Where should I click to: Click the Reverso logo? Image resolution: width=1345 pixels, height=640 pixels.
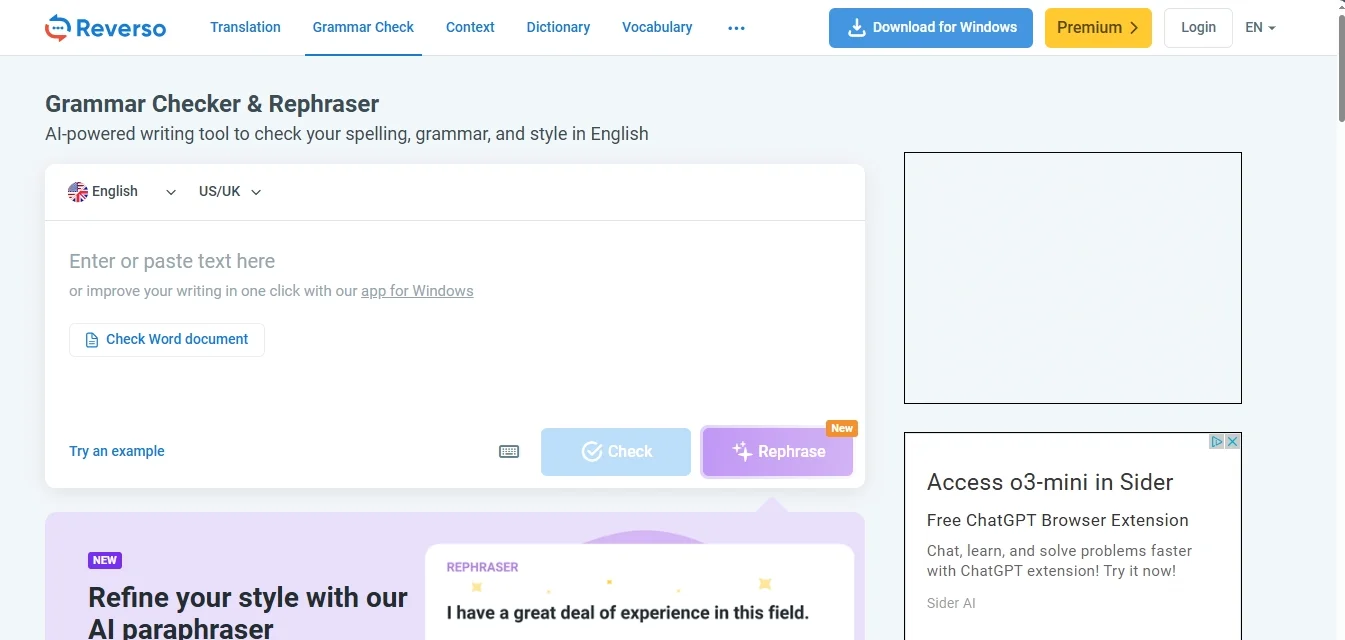click(x=105, y=27)
